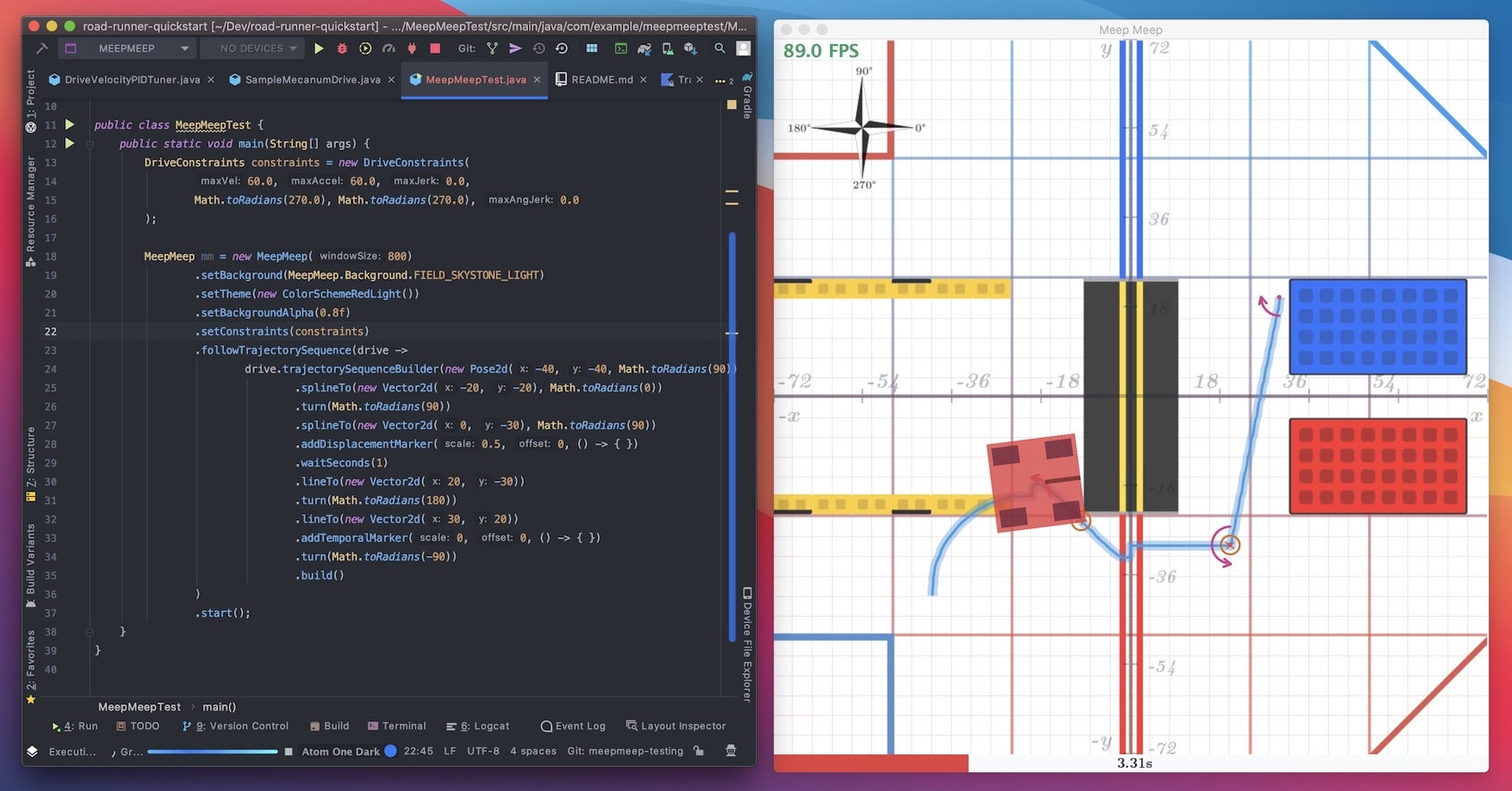Screen dimensions: 1512x791
Task: Open the 4 spaces indent selector
Action: (533, 751)
